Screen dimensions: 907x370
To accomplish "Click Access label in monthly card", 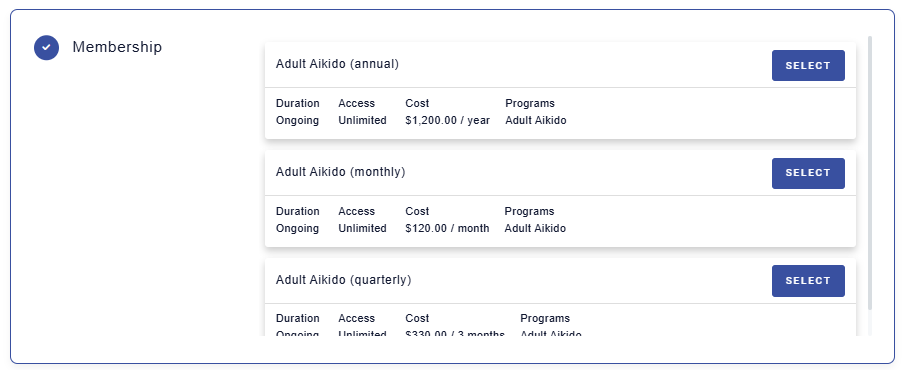I will (x=356, y=211).
